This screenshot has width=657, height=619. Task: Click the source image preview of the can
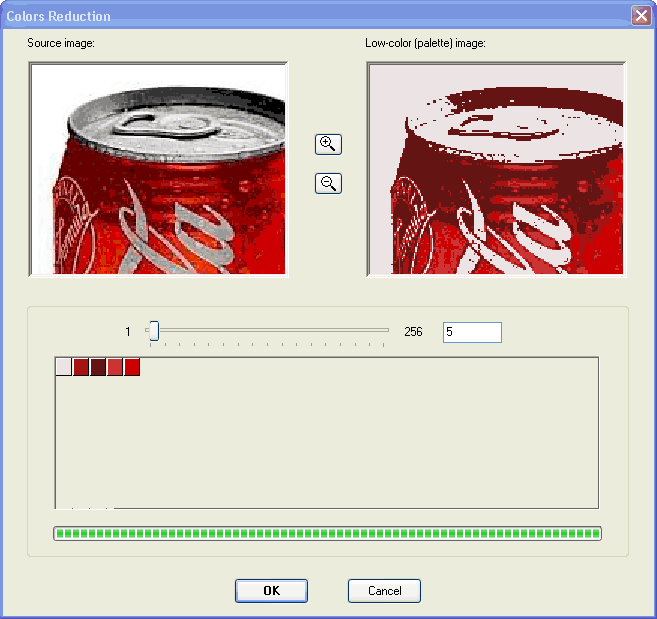[x=158, y=169]
